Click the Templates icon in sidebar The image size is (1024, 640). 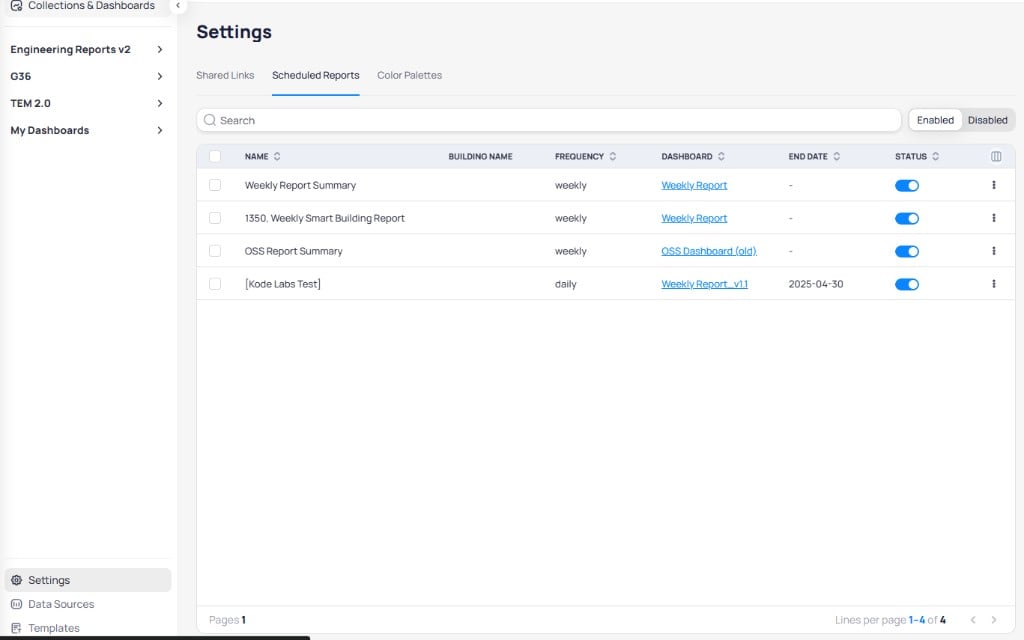click(x=16, y=628)
